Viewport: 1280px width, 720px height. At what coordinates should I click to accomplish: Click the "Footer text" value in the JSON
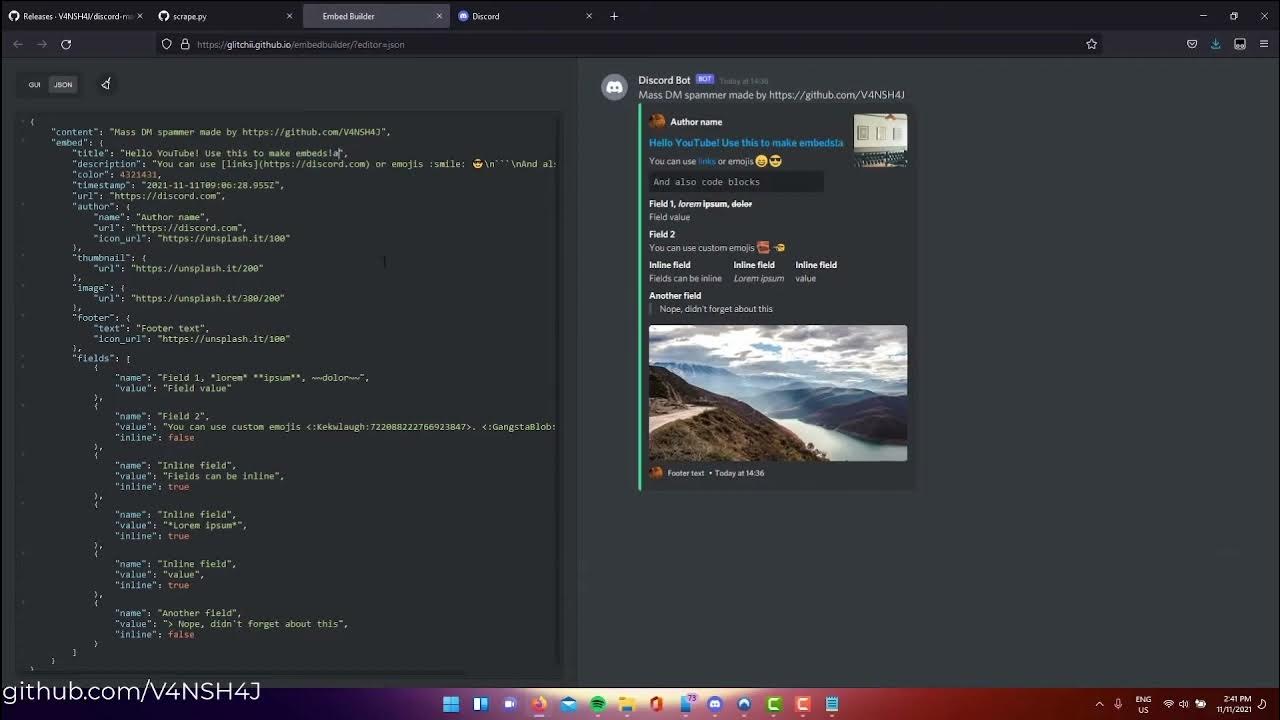point(172,328)
